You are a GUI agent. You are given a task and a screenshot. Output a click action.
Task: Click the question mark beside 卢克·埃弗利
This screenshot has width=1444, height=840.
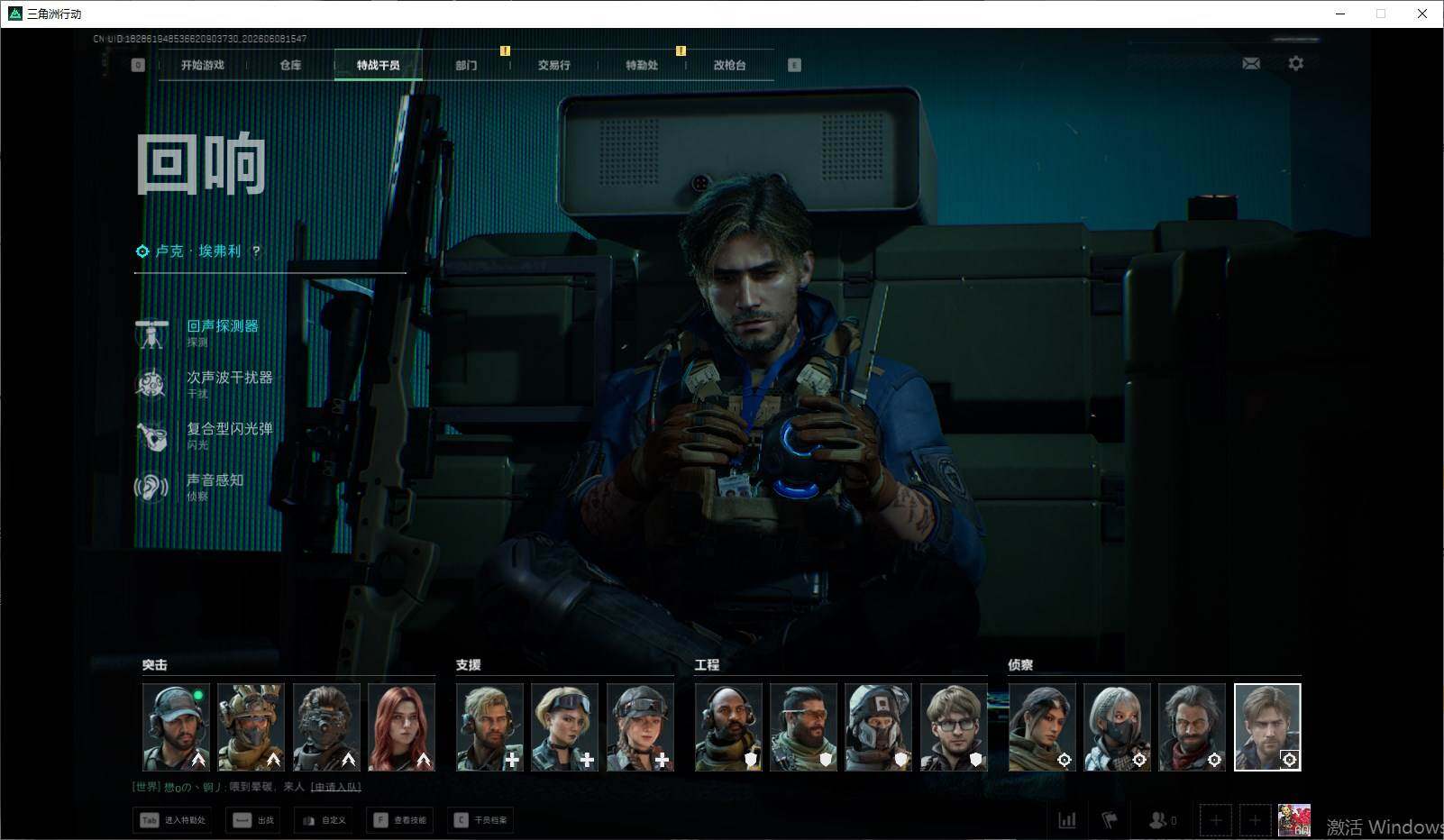point(256,251)
